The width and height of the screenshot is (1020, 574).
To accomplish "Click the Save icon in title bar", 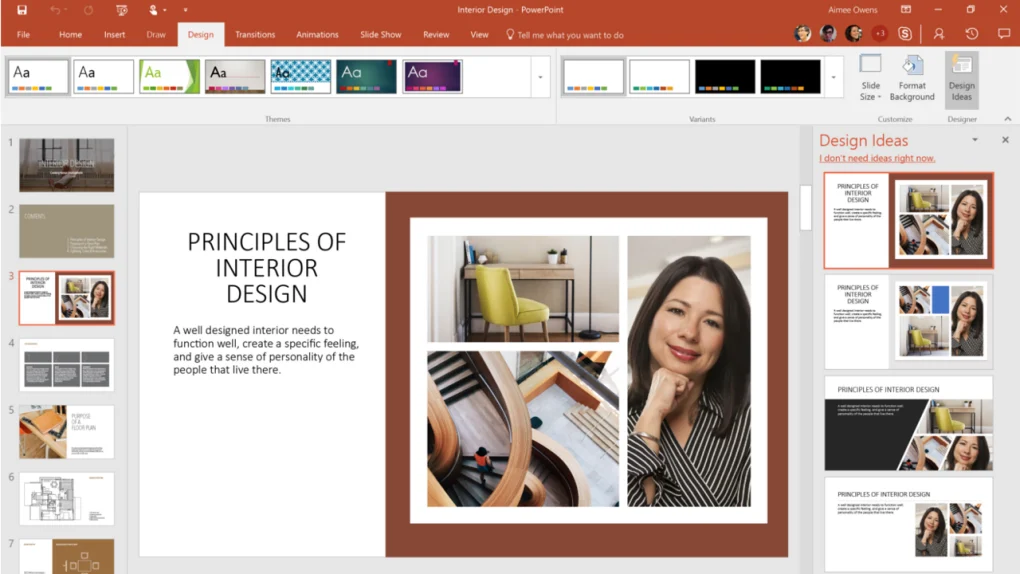I will click(x=22, y=10).
